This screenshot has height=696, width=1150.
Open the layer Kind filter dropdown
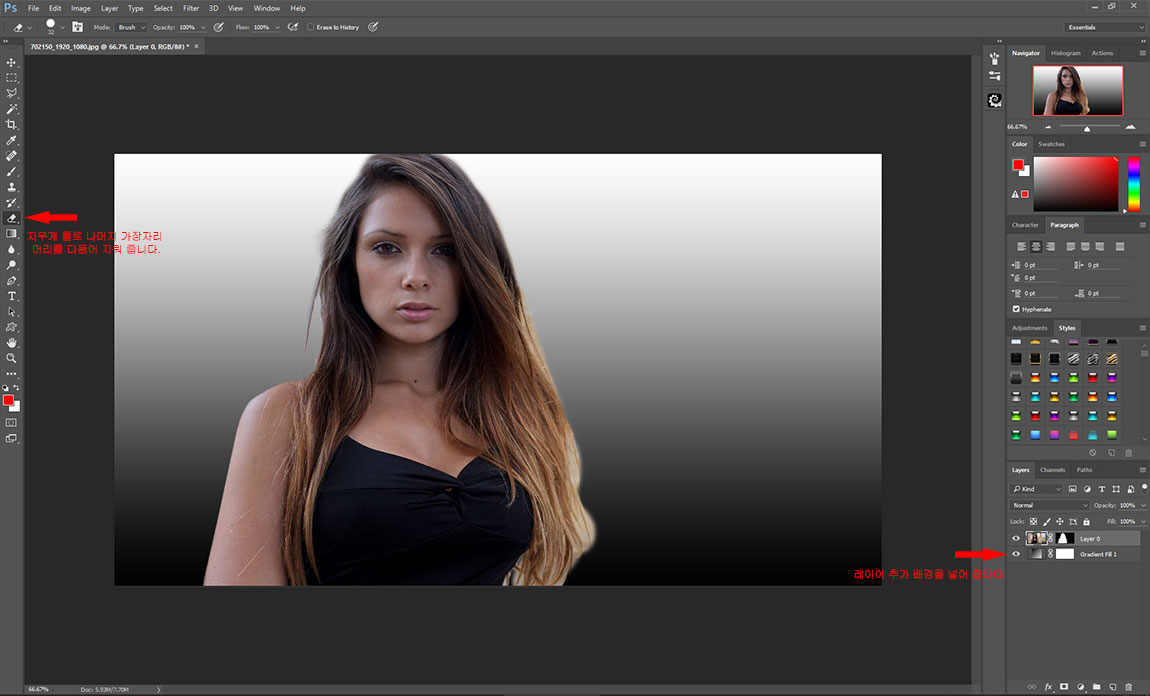[x=1036, y=488]
